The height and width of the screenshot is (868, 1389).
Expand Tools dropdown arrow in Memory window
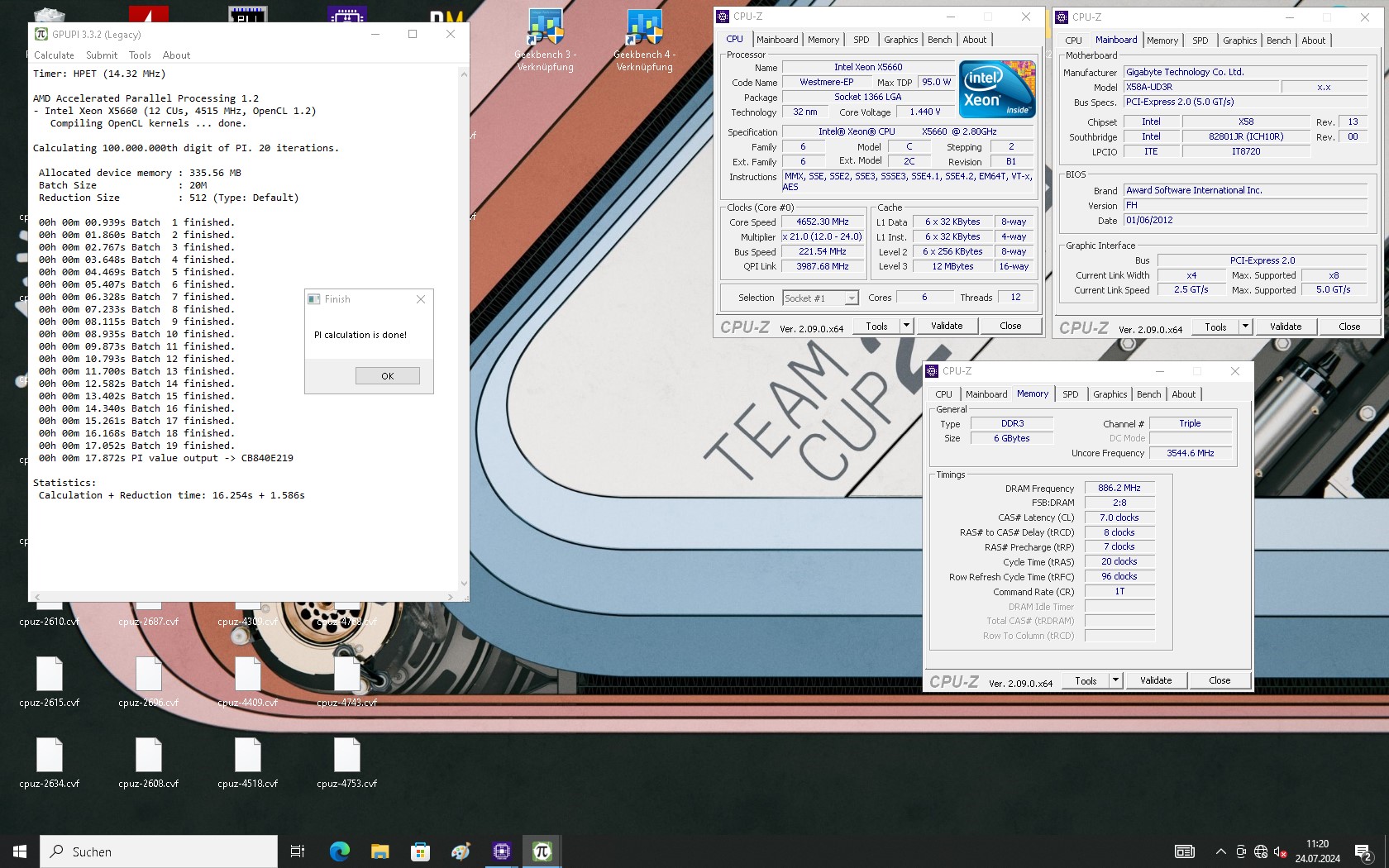(1115, 680)
